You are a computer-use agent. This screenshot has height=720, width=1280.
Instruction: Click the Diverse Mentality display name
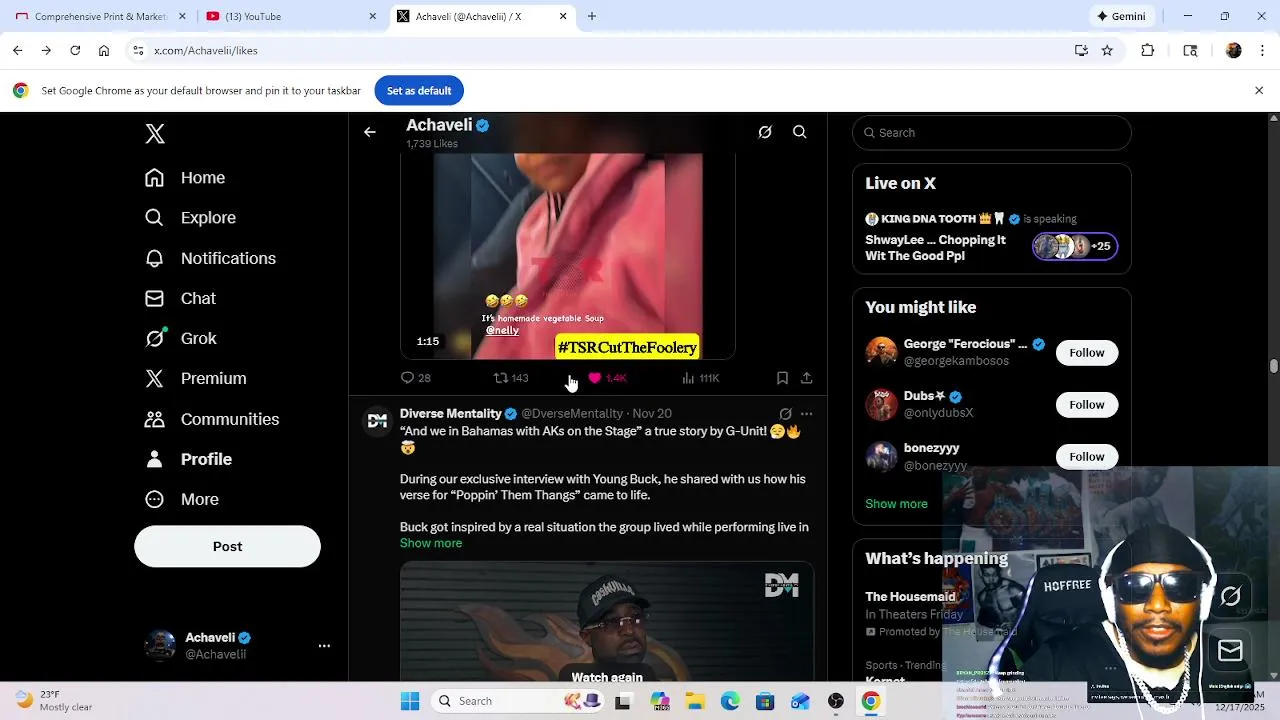(x=450, y=413)
